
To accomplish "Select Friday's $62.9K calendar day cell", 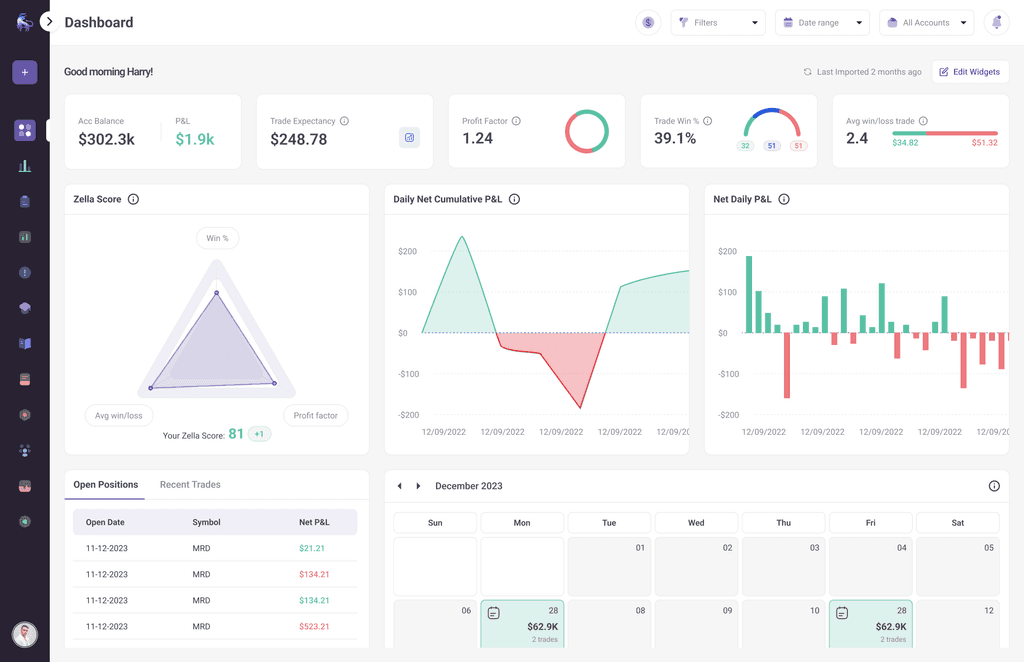I will coord(871,624).
